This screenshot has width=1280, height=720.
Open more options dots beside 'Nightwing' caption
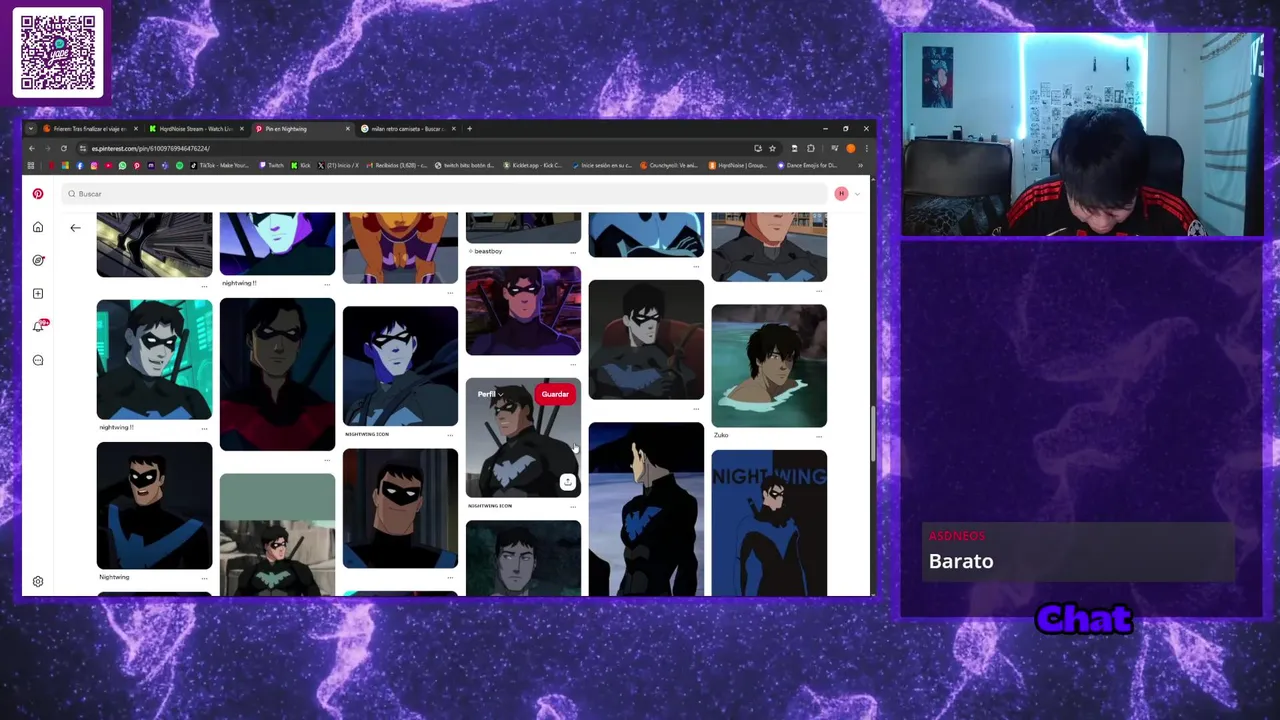coord(204,577)
